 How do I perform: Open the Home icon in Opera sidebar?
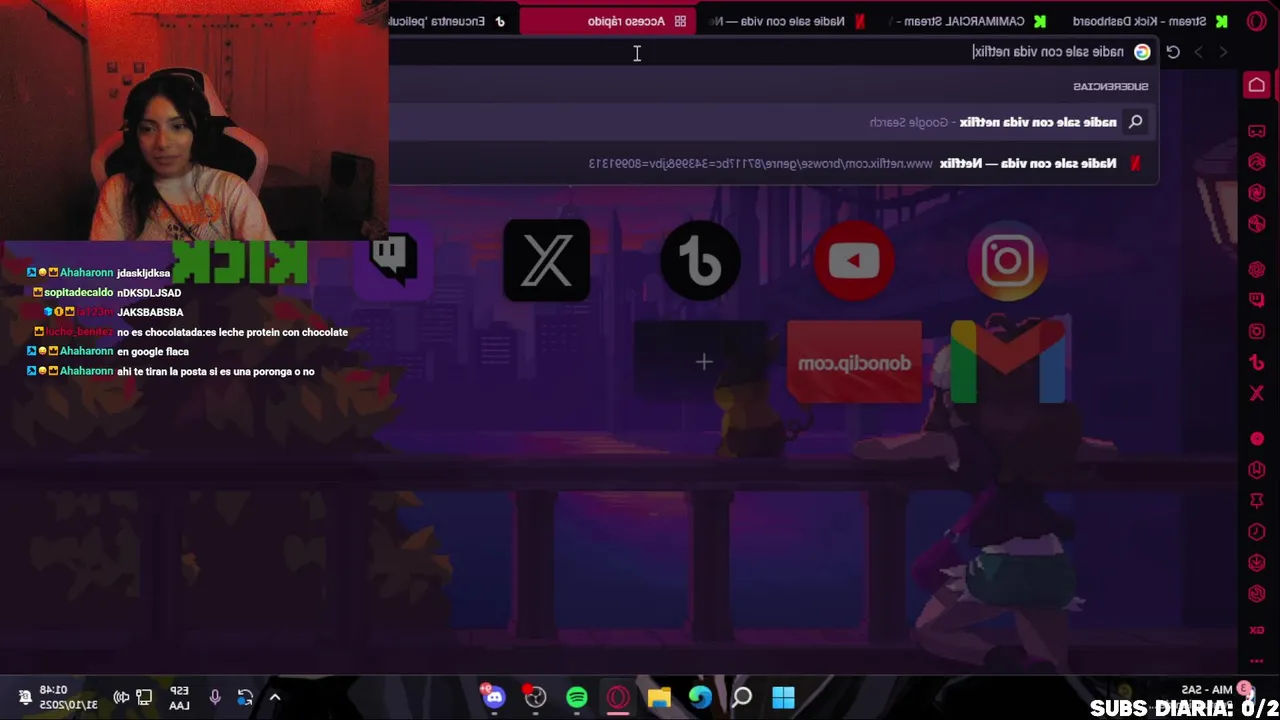point(1257,85)
